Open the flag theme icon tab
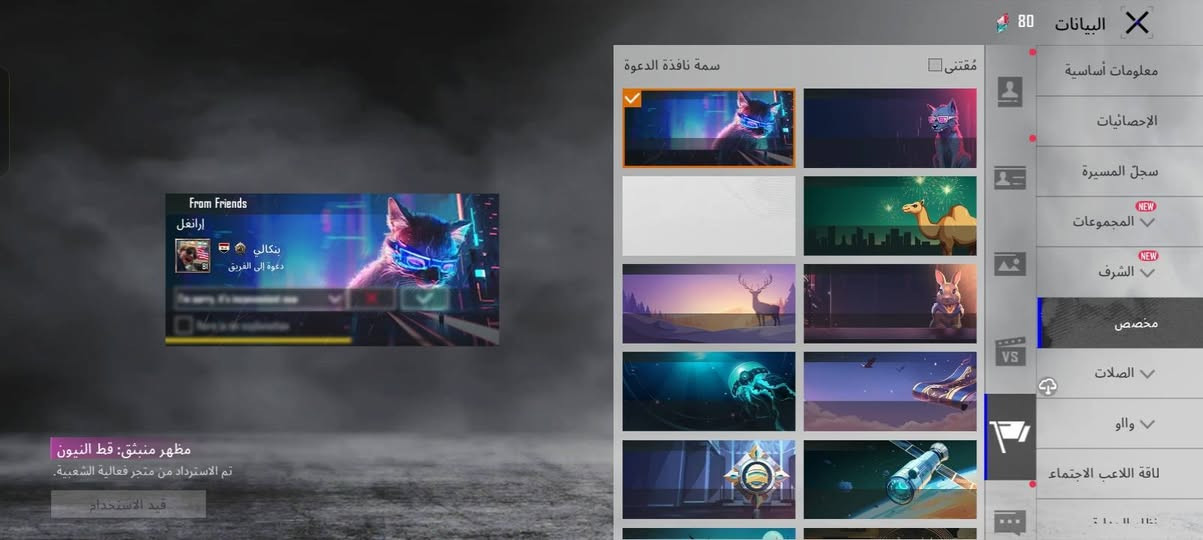 coord(1010,436)
